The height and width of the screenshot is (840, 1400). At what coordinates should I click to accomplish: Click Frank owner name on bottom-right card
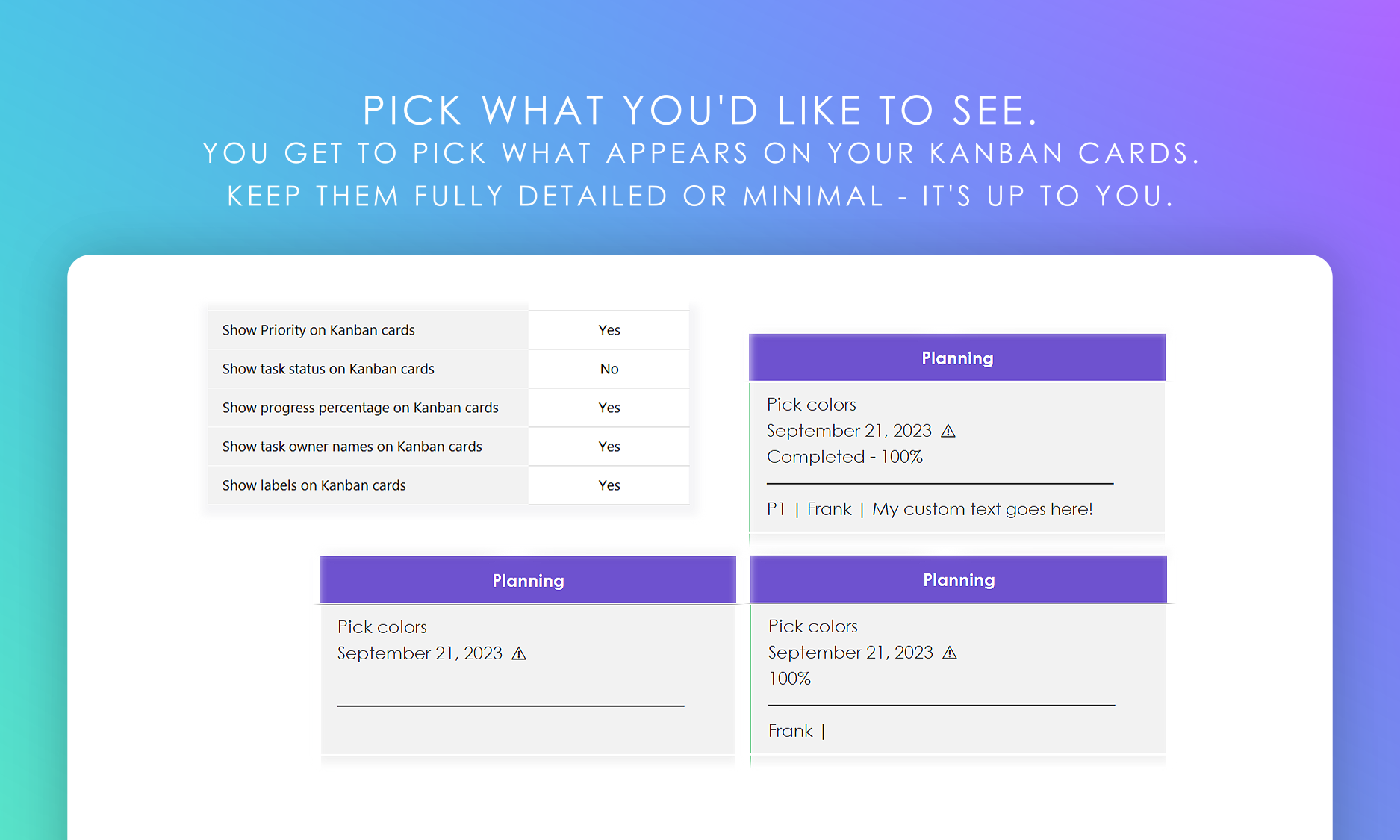click(x=790, y=731)
